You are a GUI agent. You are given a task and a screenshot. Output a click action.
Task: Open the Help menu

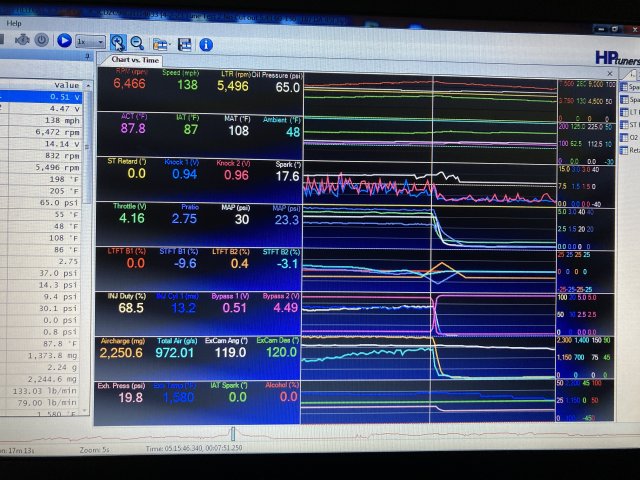click(14, 22)
